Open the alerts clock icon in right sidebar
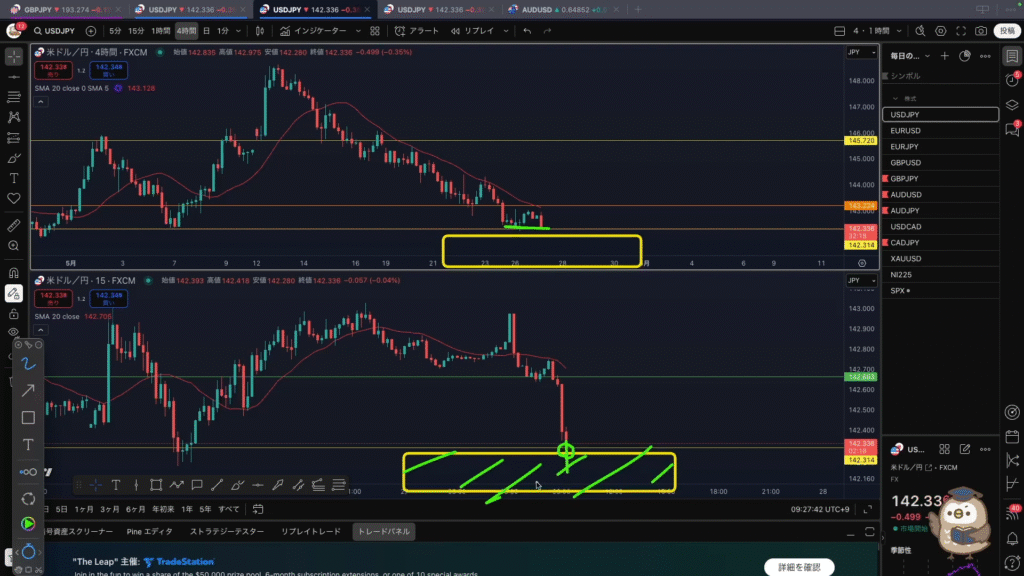This screenshot has width=1024, height=576. (1012, 80)
